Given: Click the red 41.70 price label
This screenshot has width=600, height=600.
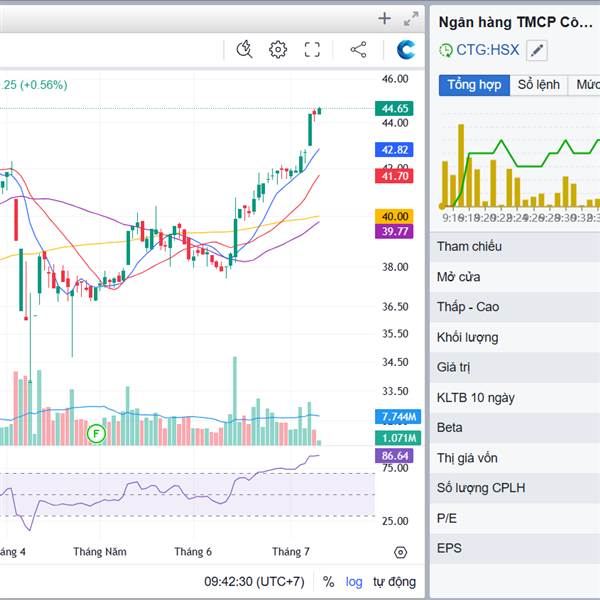Looking at the screenshot, I should point(394,176).
